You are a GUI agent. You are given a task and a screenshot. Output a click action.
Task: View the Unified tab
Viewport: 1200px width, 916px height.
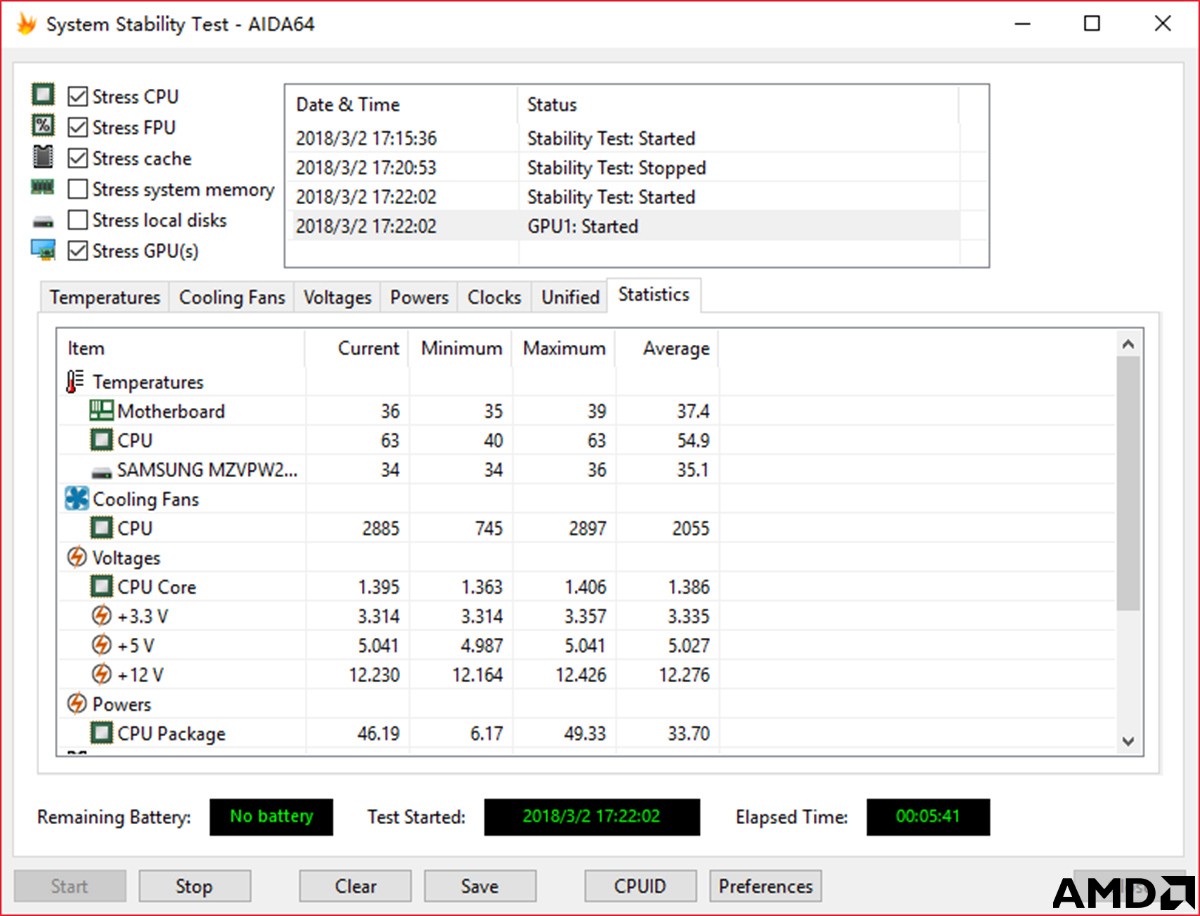tap(571, 297)
